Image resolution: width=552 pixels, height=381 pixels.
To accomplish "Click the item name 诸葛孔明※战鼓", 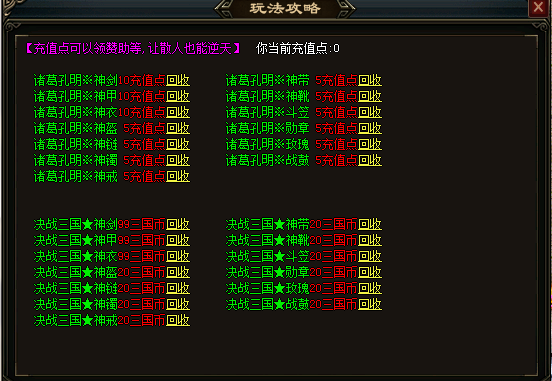I will 268,161.
